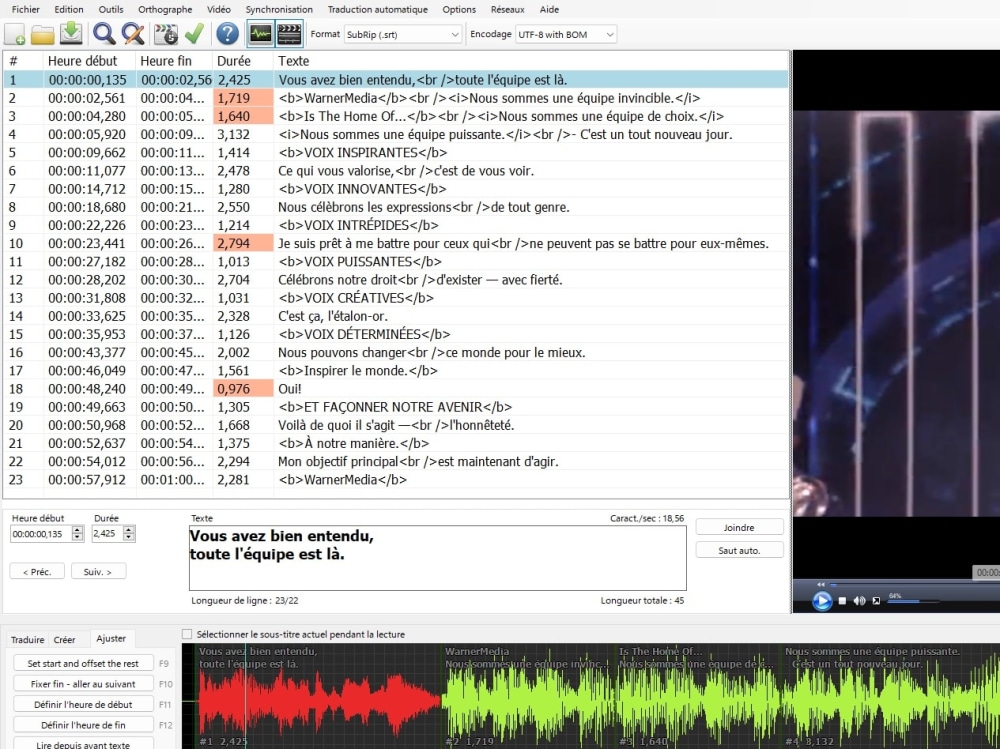Click 'Set start and offset the rest' button

pyautogui.click(x=83, y=664)
